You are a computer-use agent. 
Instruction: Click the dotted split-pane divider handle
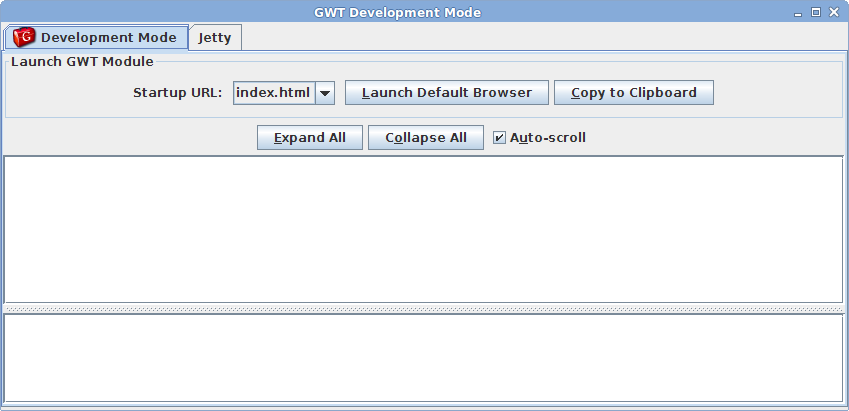pyautogui.click(x=423, y=309)
